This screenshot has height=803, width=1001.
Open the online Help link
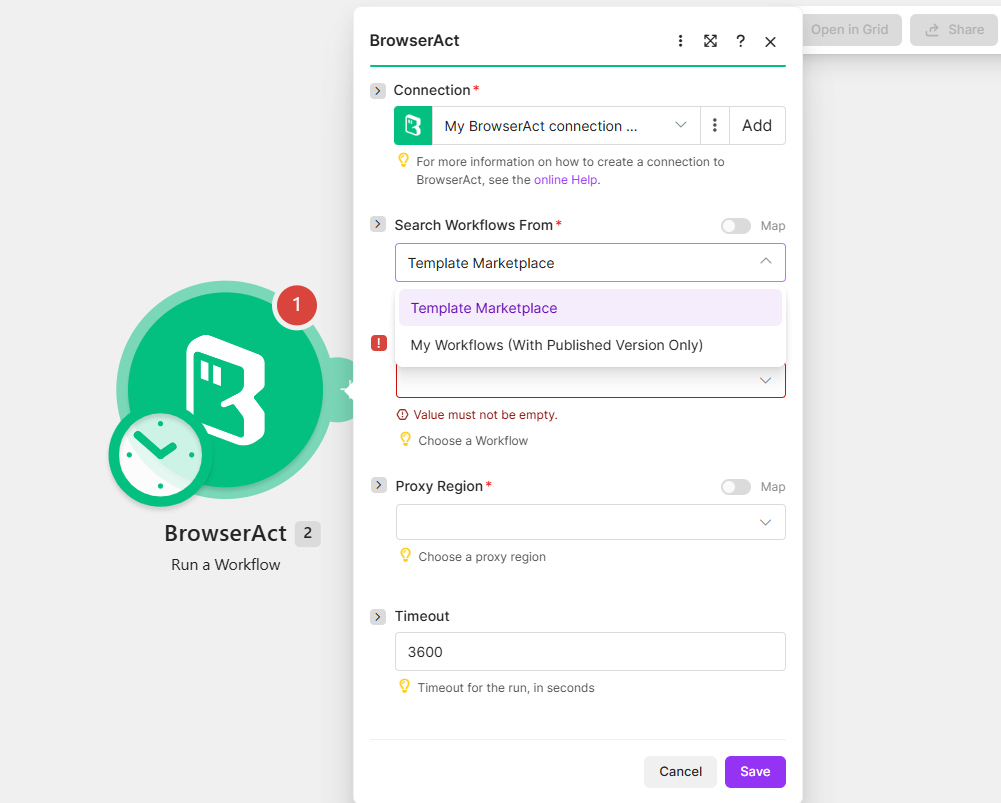click(x=566, y=180)
